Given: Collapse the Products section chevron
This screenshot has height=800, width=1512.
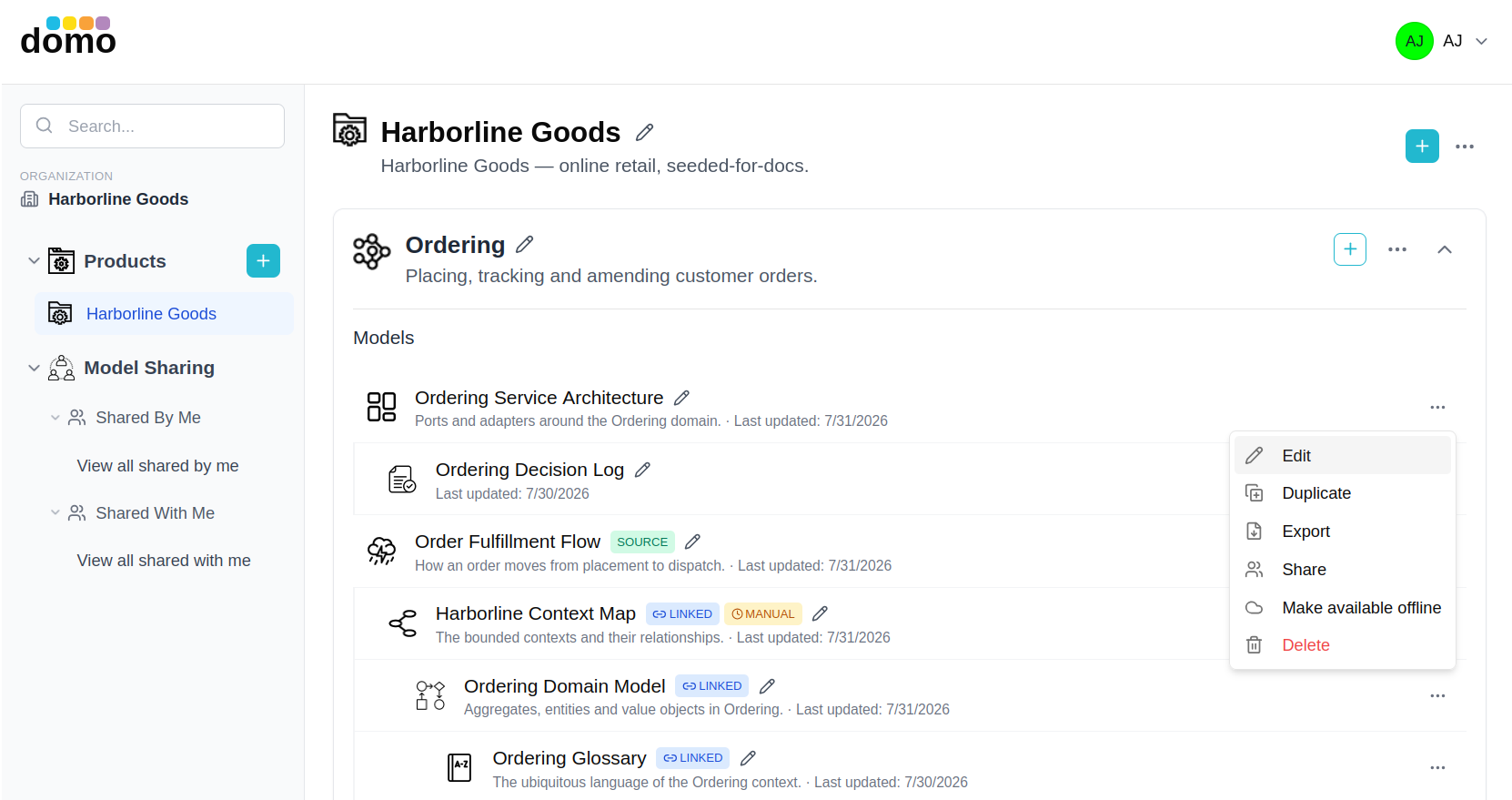Looking at the screenshot, I should coord(34,261).
